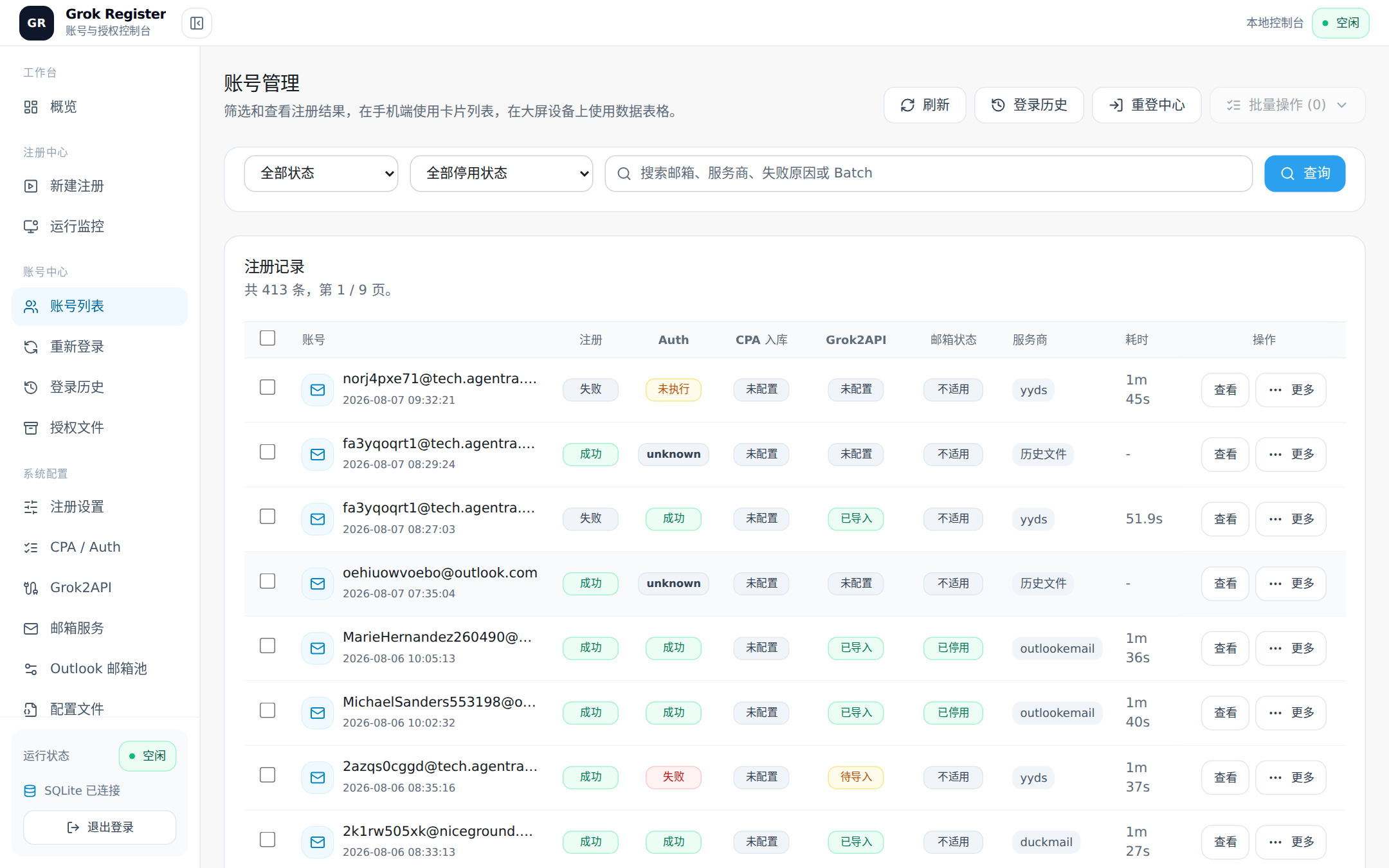The width and height of the screenshot is (1389, 868).
Task: Click the 注册设置 sliders icon
Action: [x=31, y=507]
